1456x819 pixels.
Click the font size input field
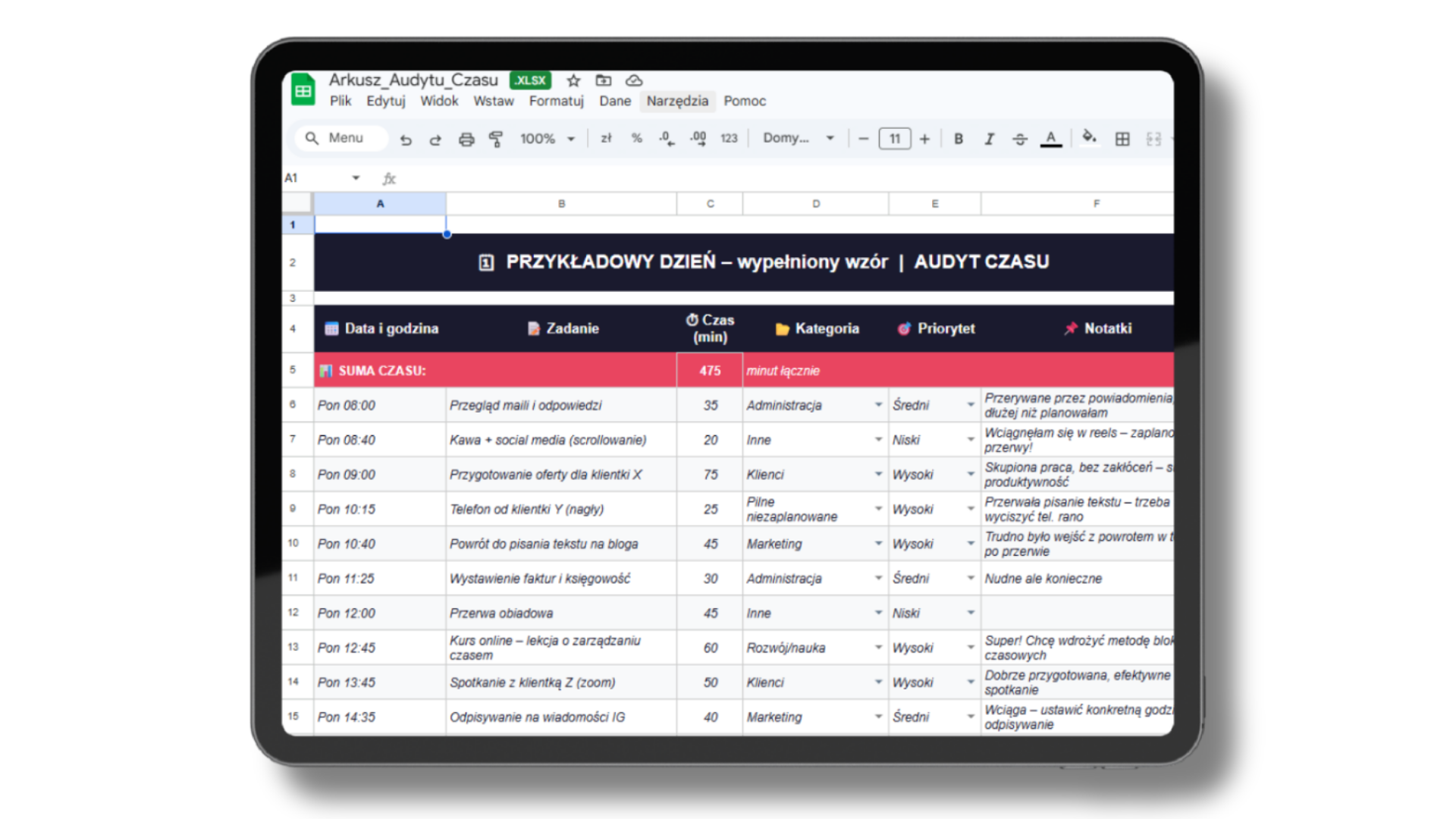tap(895, 139)
